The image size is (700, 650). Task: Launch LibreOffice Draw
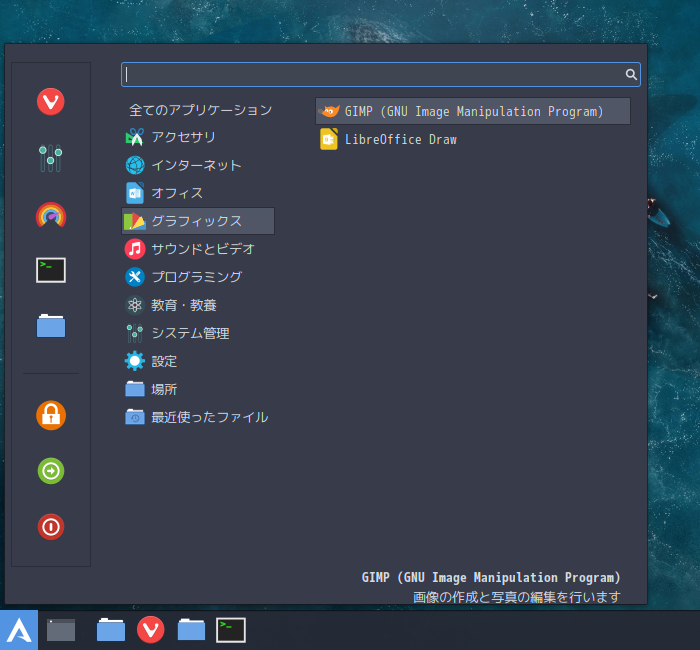click(x=473, y=139)
